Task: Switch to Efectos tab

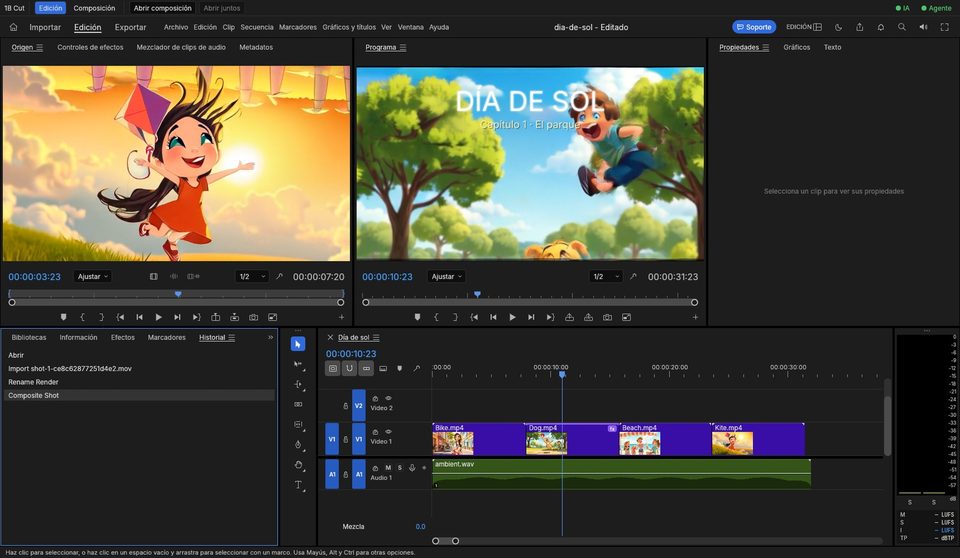Action: point(122,337)
